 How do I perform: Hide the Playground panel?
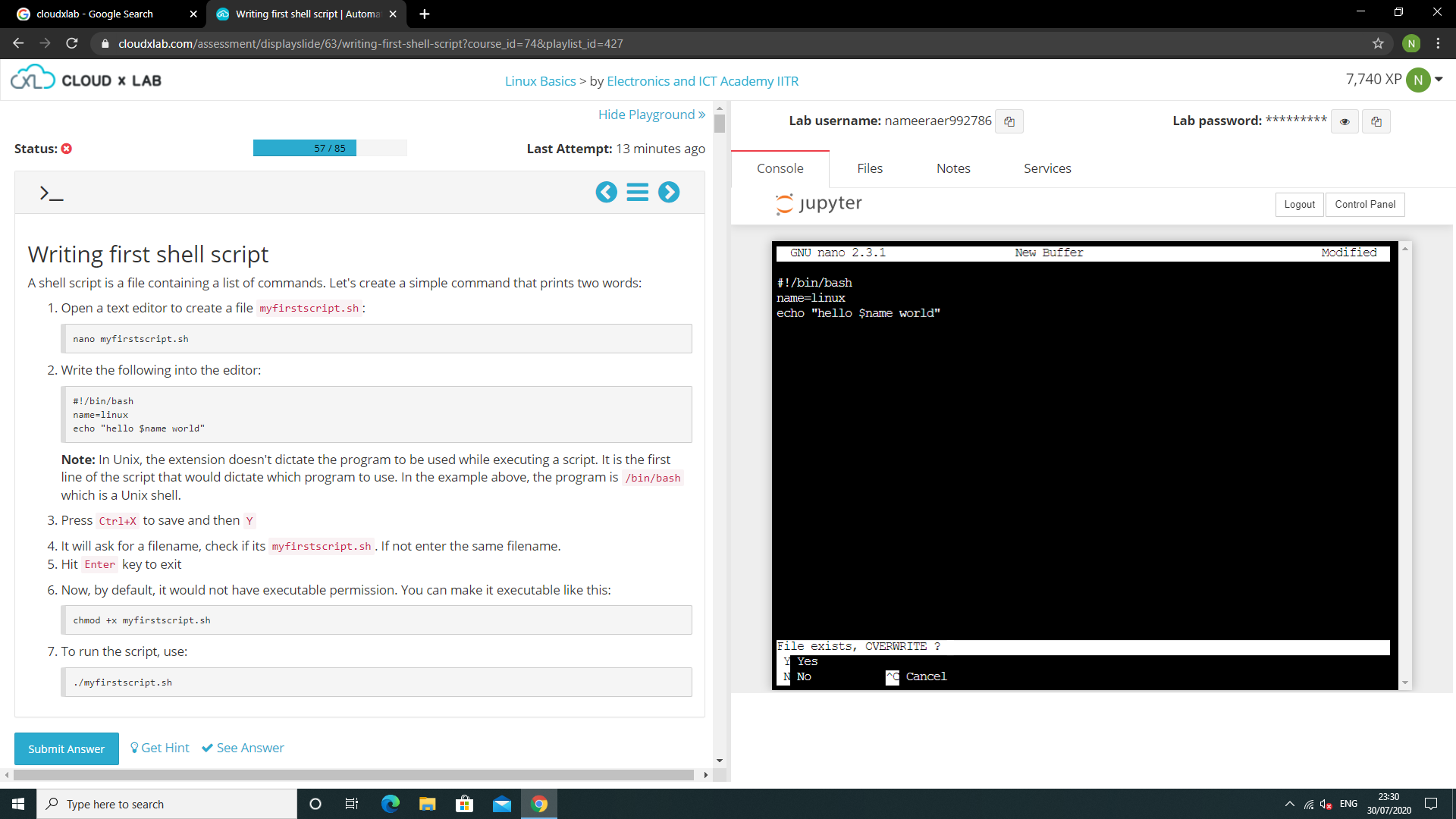(651, 115)
